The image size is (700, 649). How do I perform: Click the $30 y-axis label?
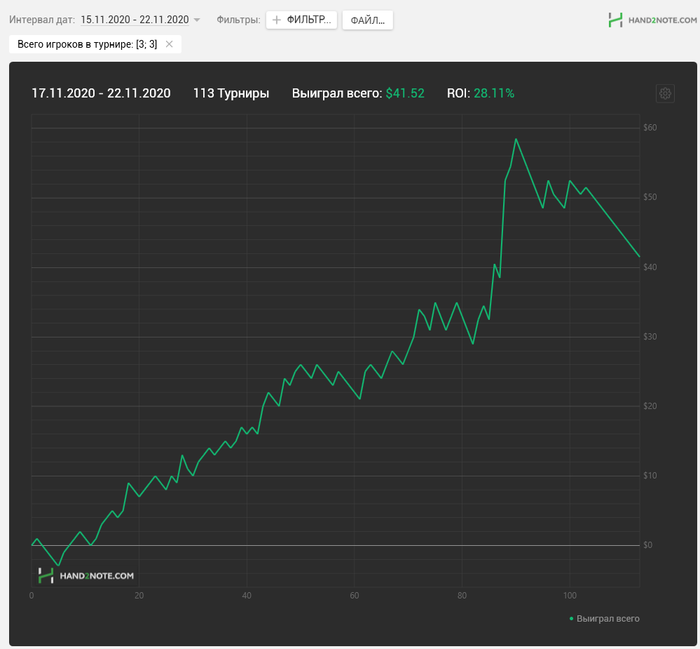[x=650, y=337]
